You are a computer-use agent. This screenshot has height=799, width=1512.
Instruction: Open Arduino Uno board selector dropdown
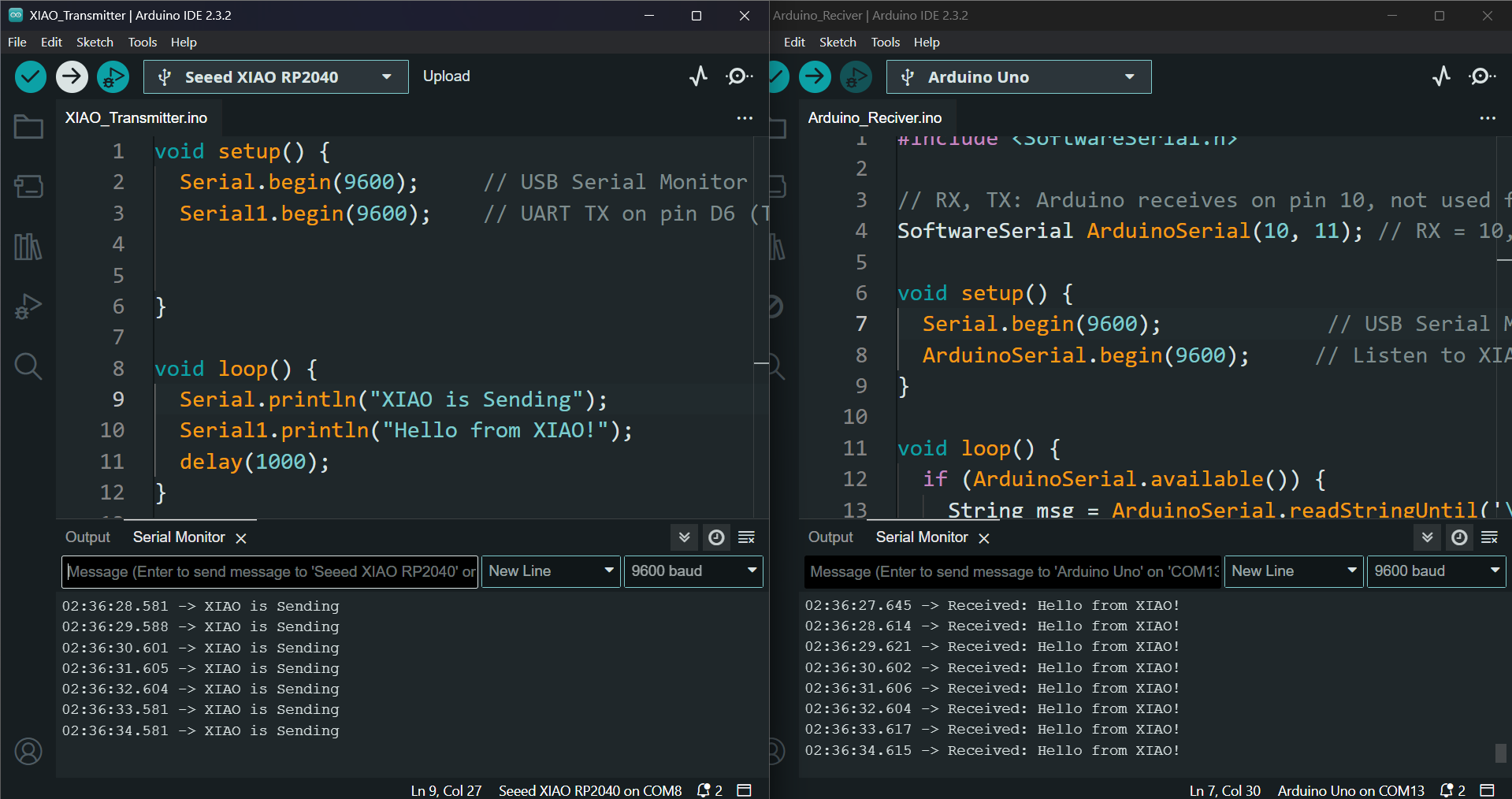click(1019, 77)
